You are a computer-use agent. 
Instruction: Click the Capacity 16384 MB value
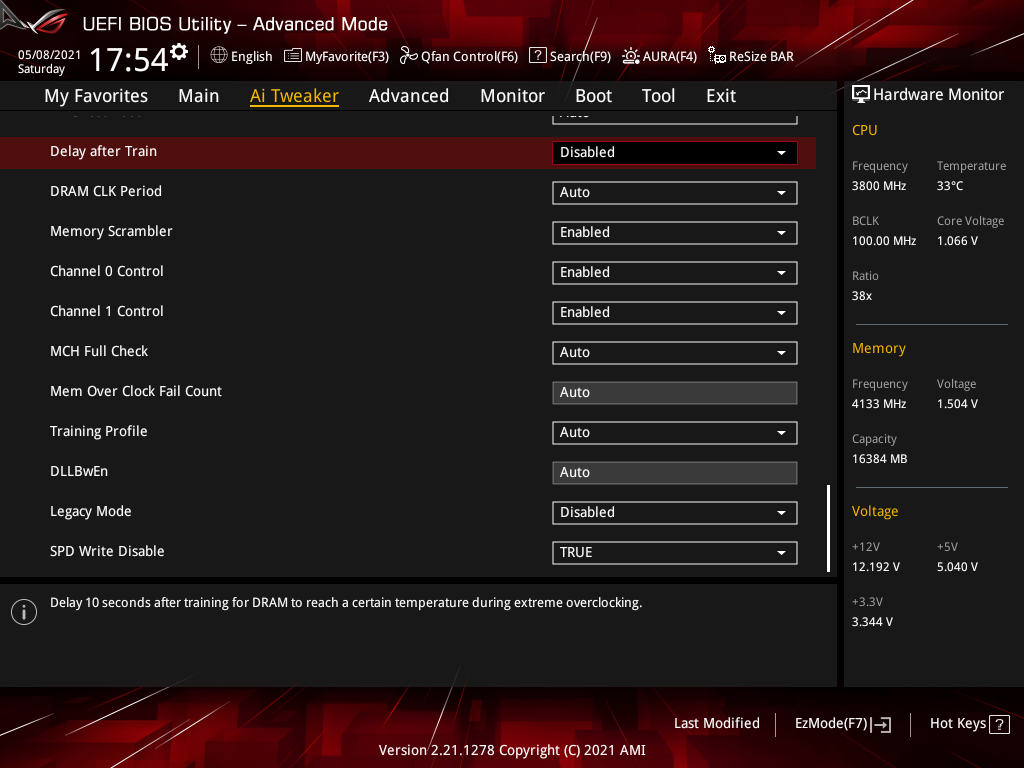point(880,459)
